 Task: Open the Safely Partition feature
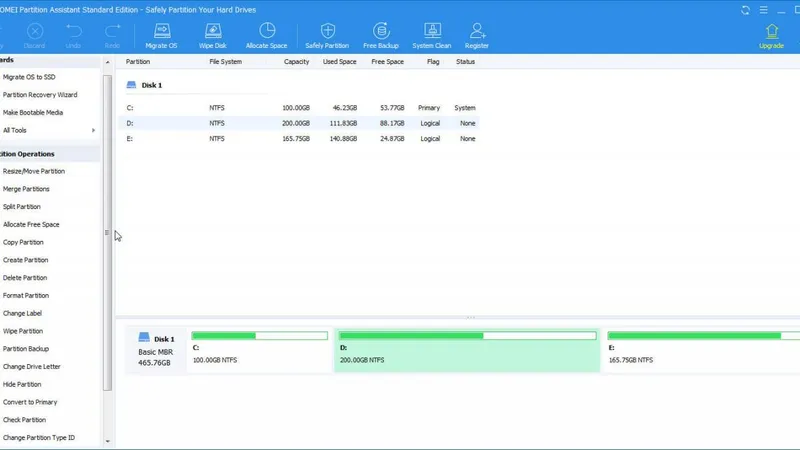(327, 35)
